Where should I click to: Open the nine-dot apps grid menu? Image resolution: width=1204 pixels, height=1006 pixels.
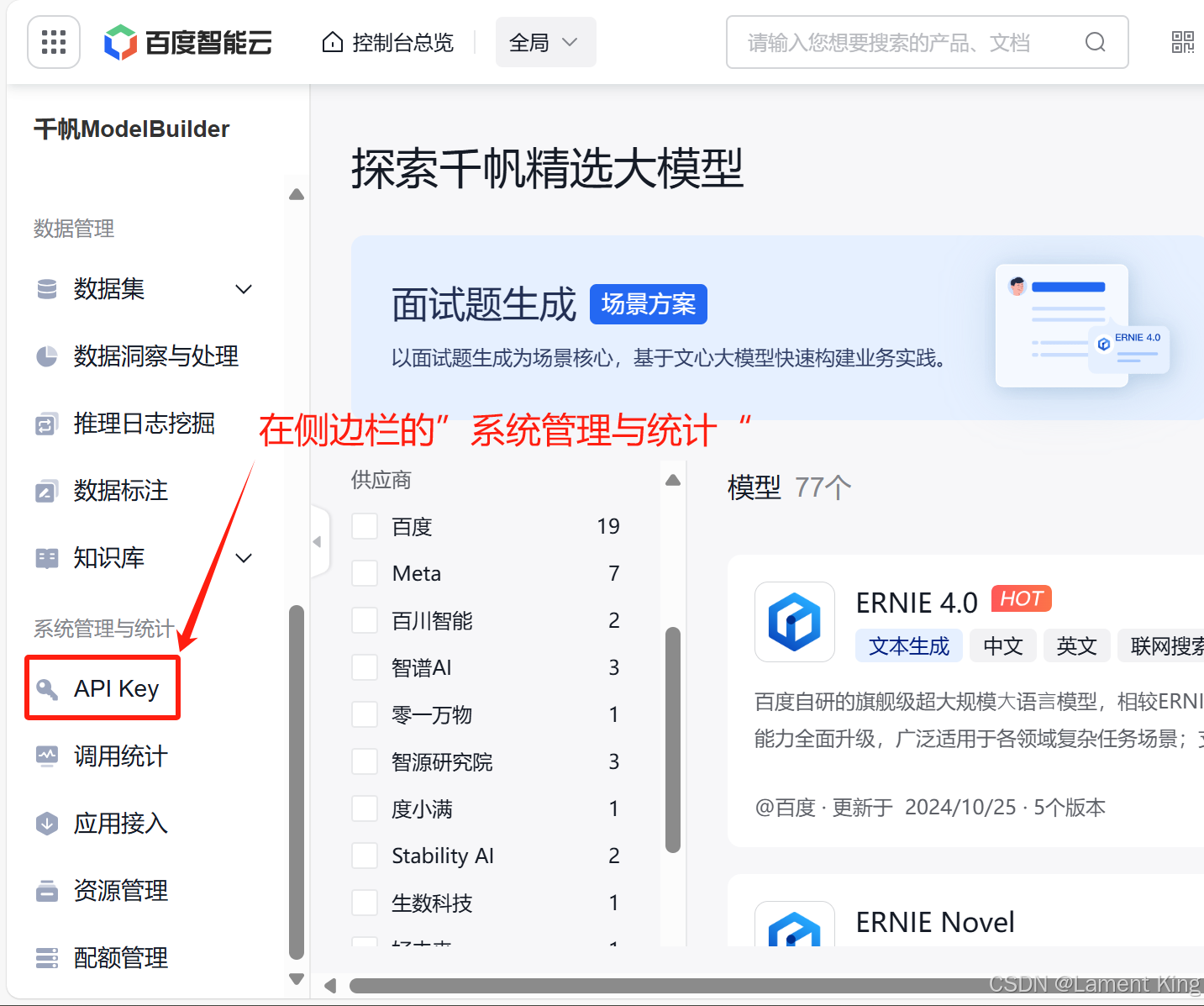54,42
